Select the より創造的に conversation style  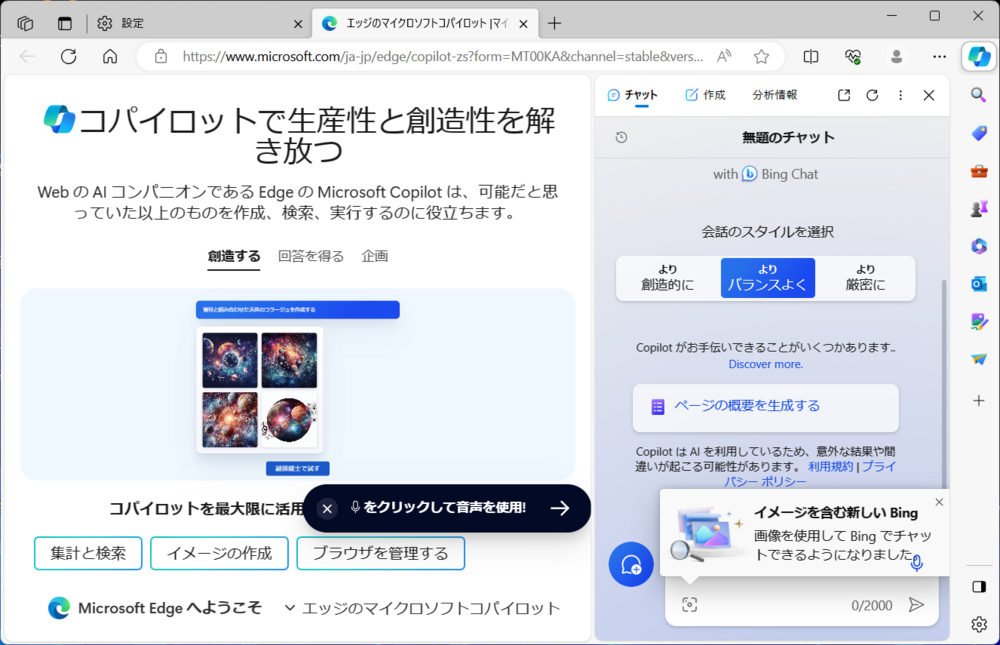[668, 278]
